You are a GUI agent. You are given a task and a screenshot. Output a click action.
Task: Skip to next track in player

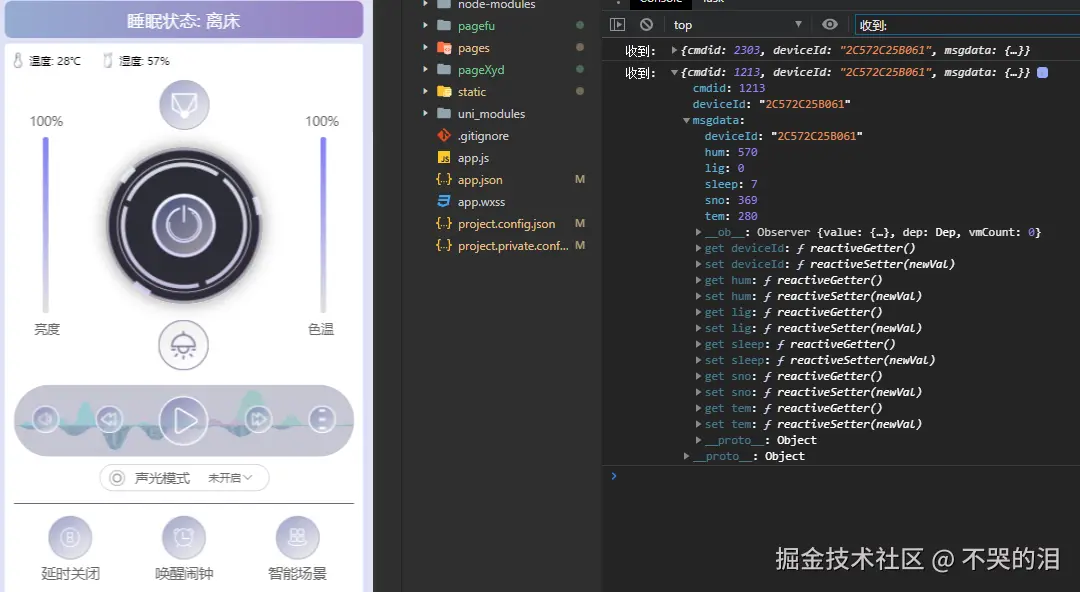[258, 419]
